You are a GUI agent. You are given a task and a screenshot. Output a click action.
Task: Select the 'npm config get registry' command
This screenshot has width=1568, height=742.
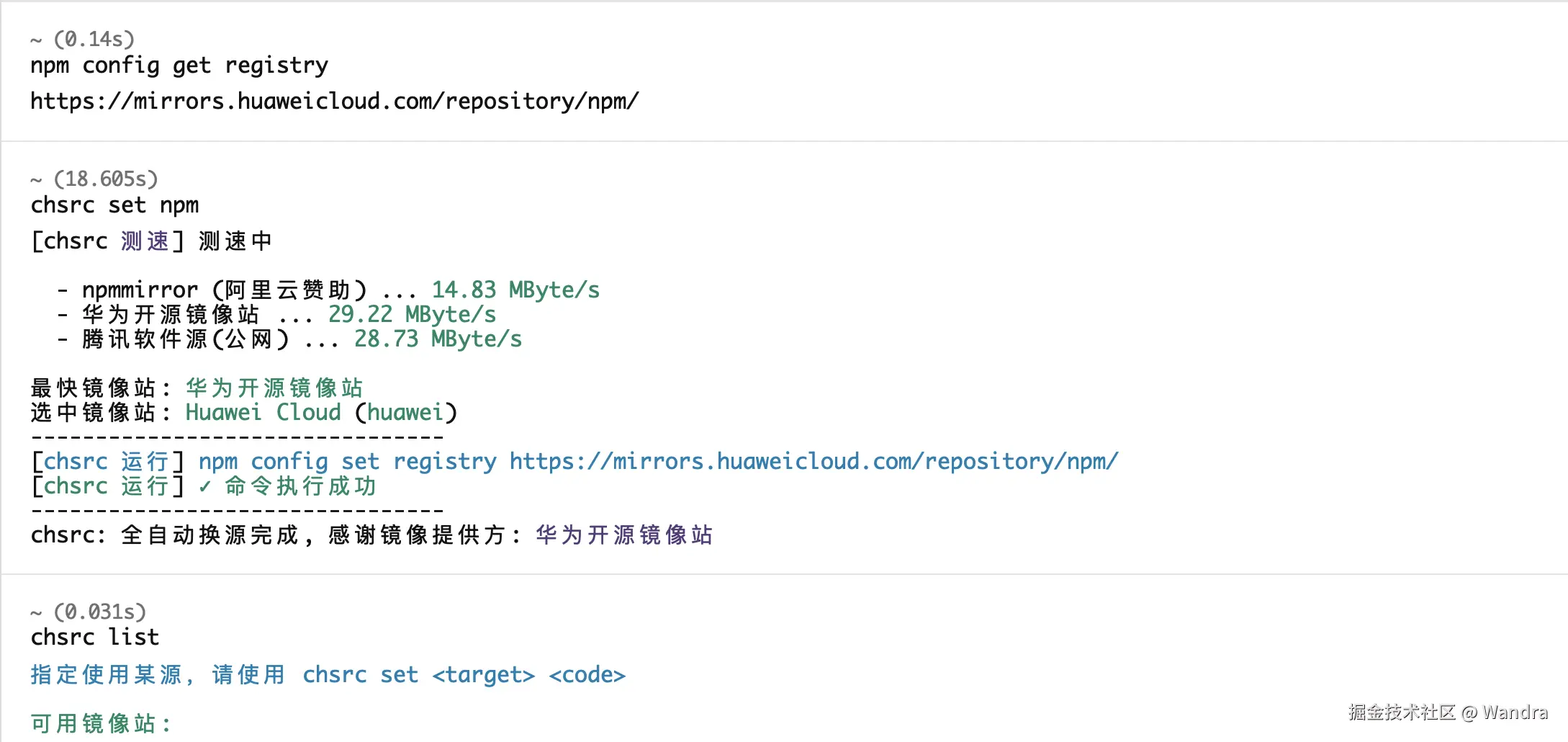pos(179,66)
